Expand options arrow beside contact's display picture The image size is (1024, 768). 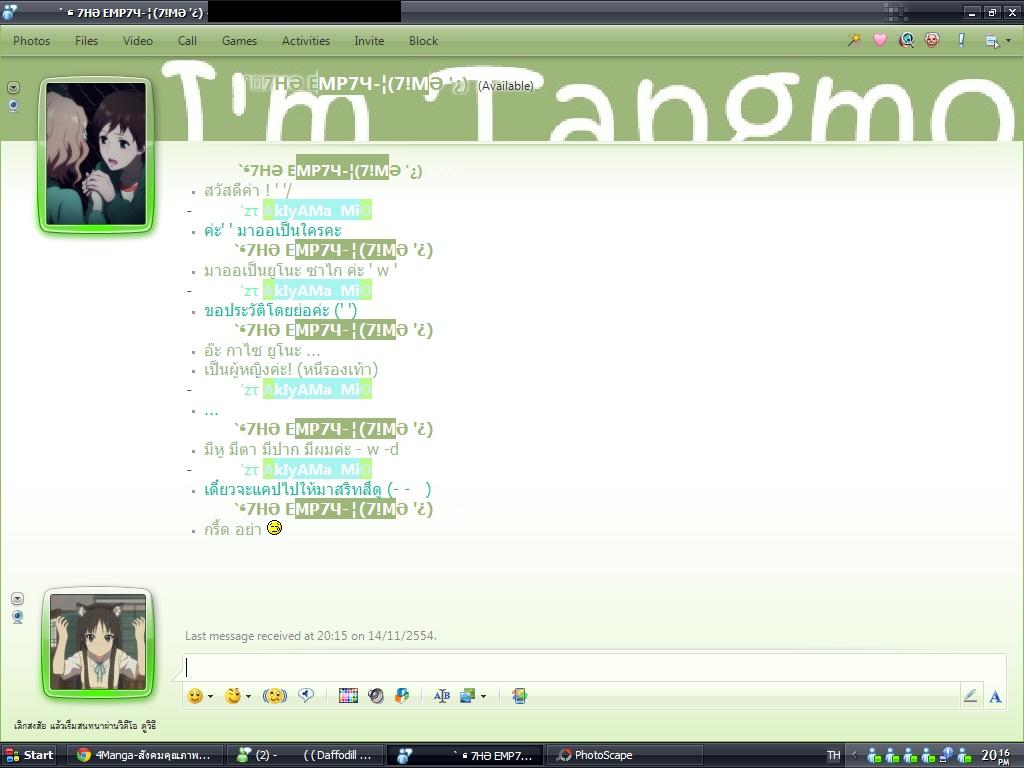click(x=13, y=88)
